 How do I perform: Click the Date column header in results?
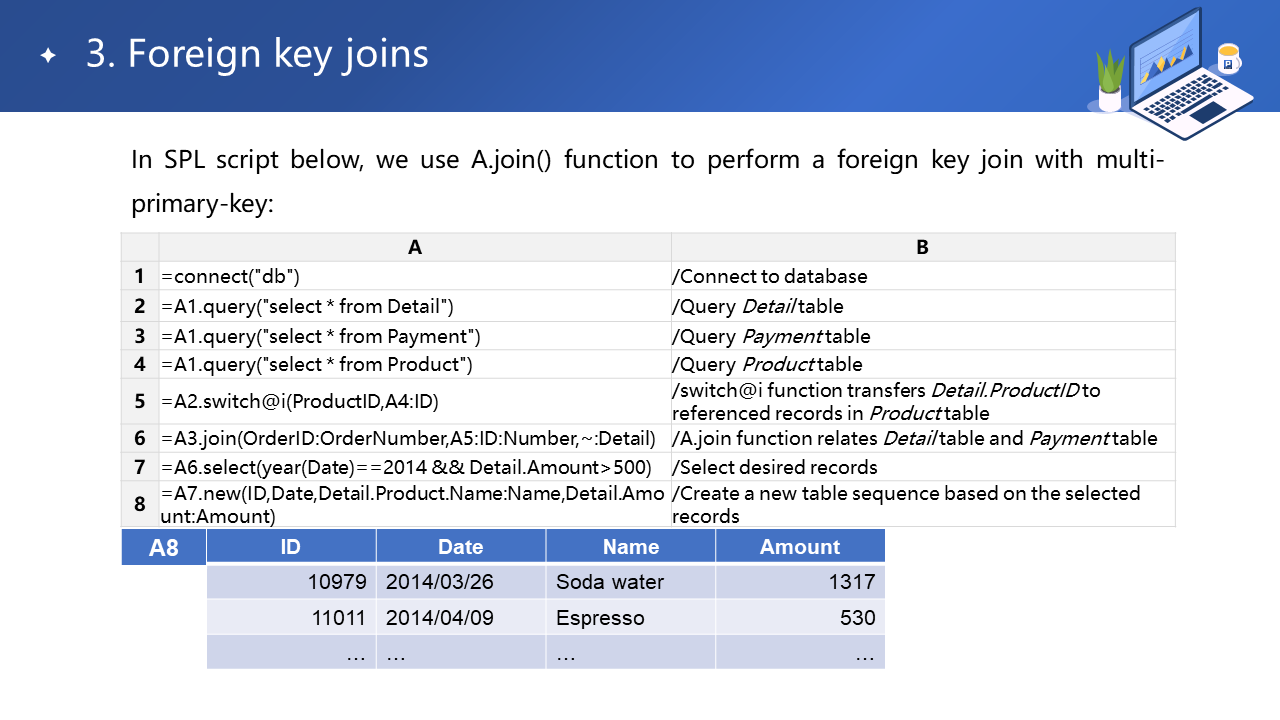click(x=461, y=546)
